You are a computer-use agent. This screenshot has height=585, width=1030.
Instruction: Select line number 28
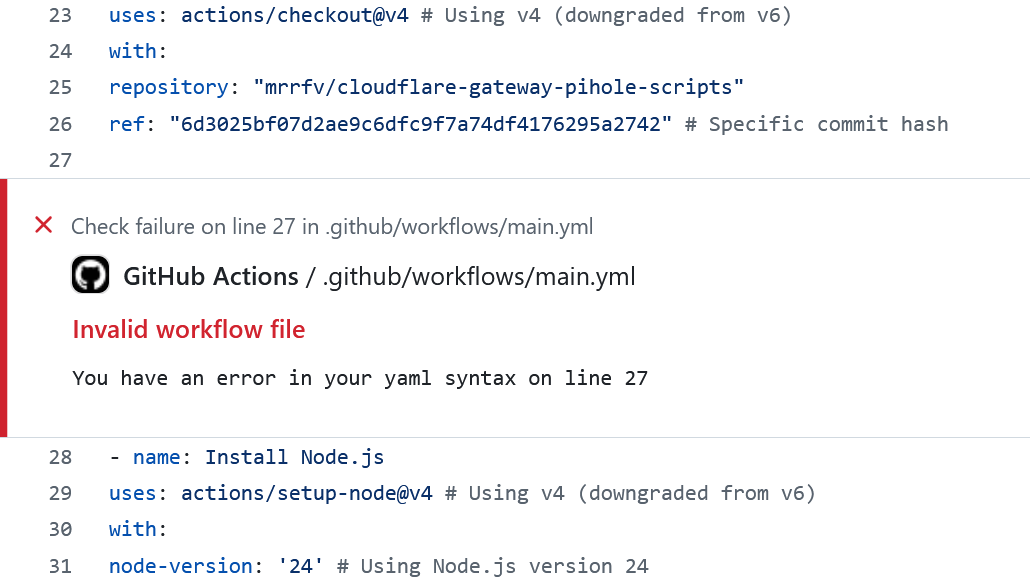60,457
